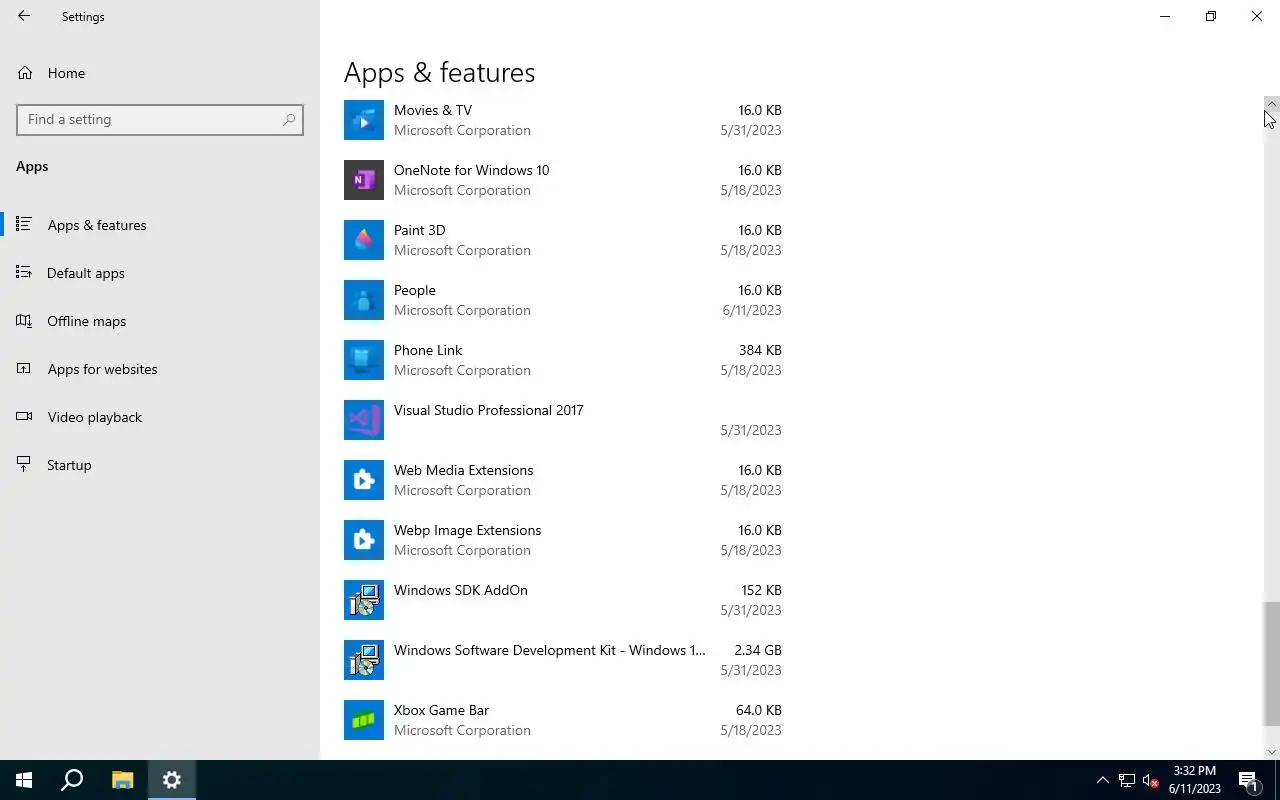The width and height of the screenshot is (1280, 800).
Task: Open taskbar Search
Action: pos(72,780)
